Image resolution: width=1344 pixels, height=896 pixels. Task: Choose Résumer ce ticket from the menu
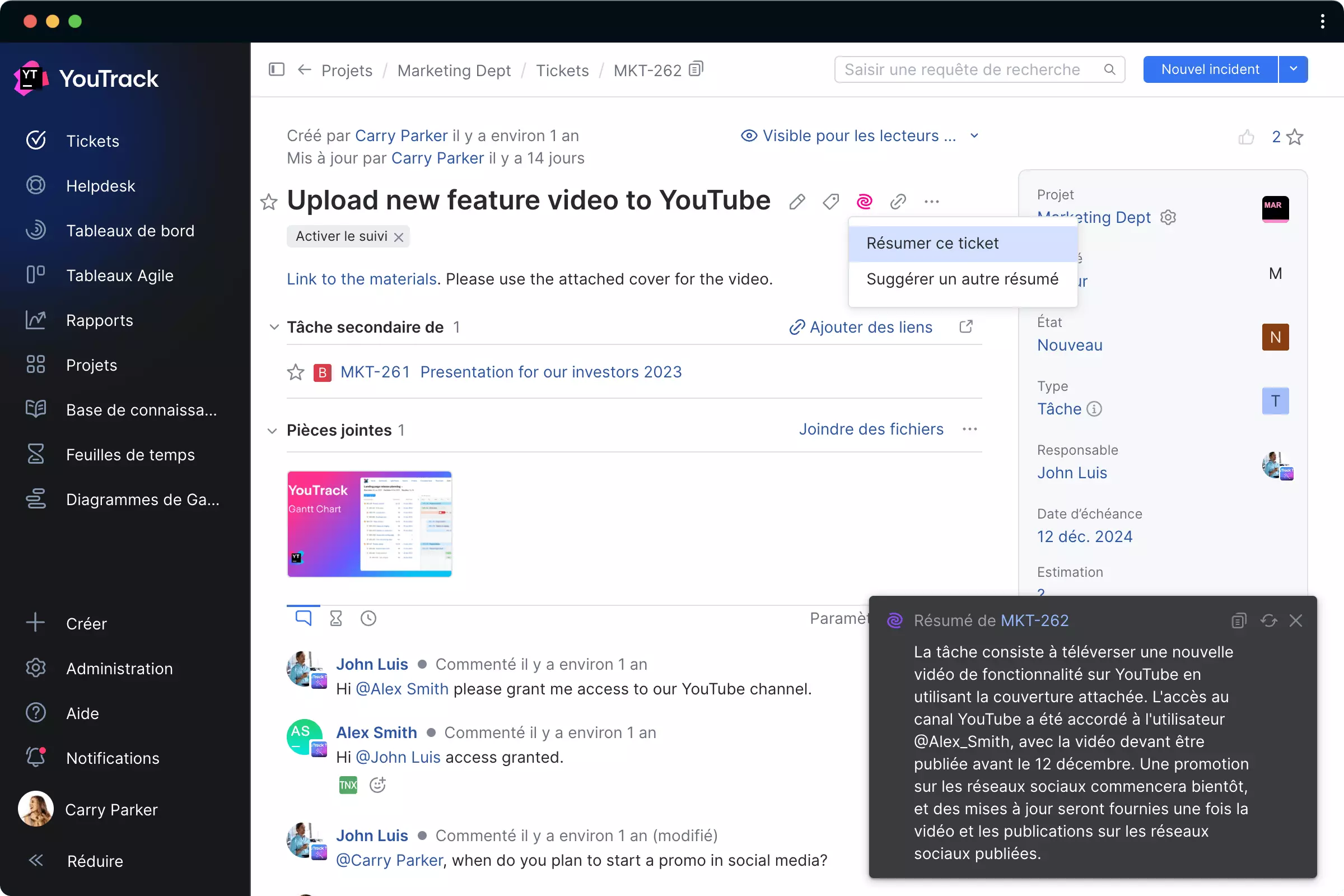tap(932, 243)
